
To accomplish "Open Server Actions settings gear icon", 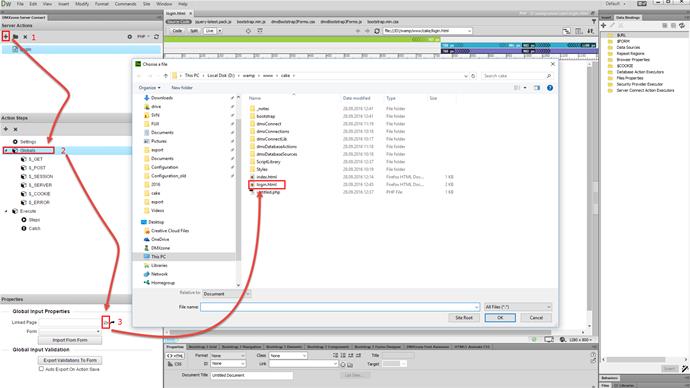I will pos(129,37).
